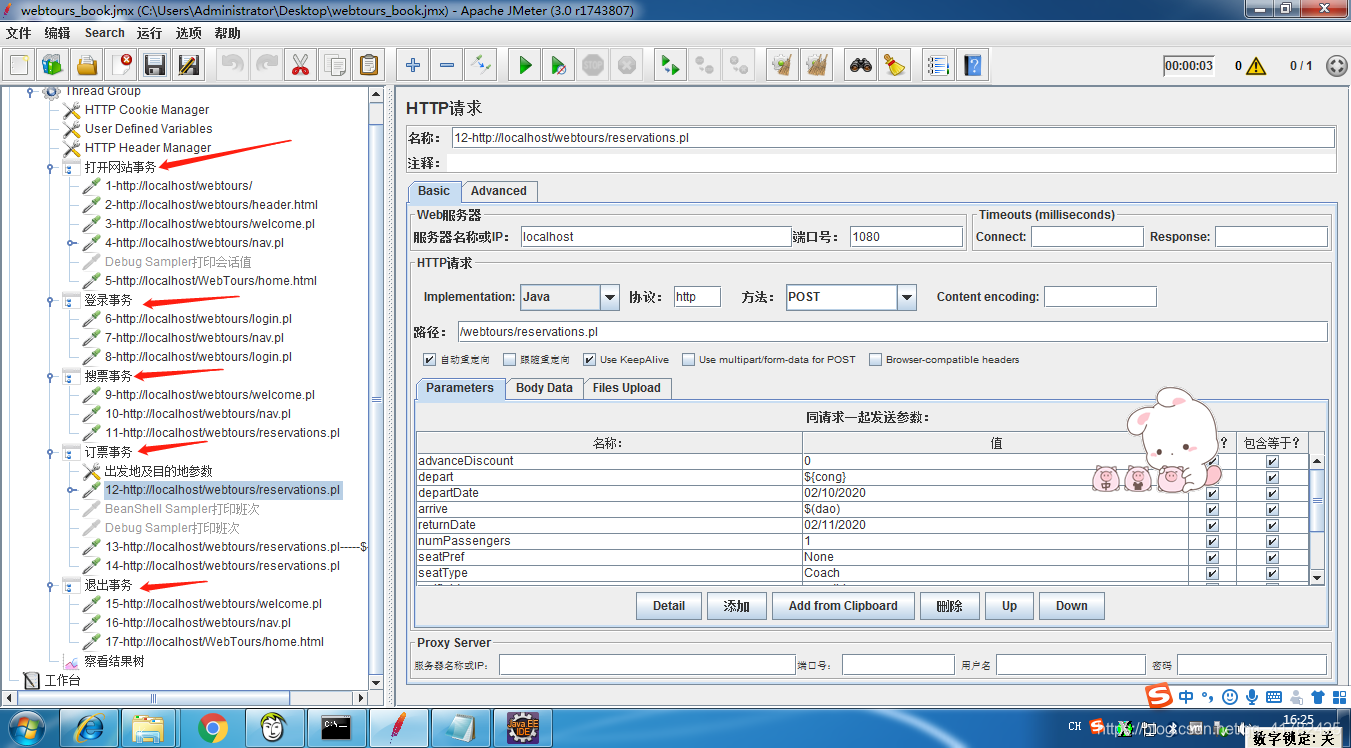
Task: Collapse the 打开网站事务 tree node
Action: point(49,168)
